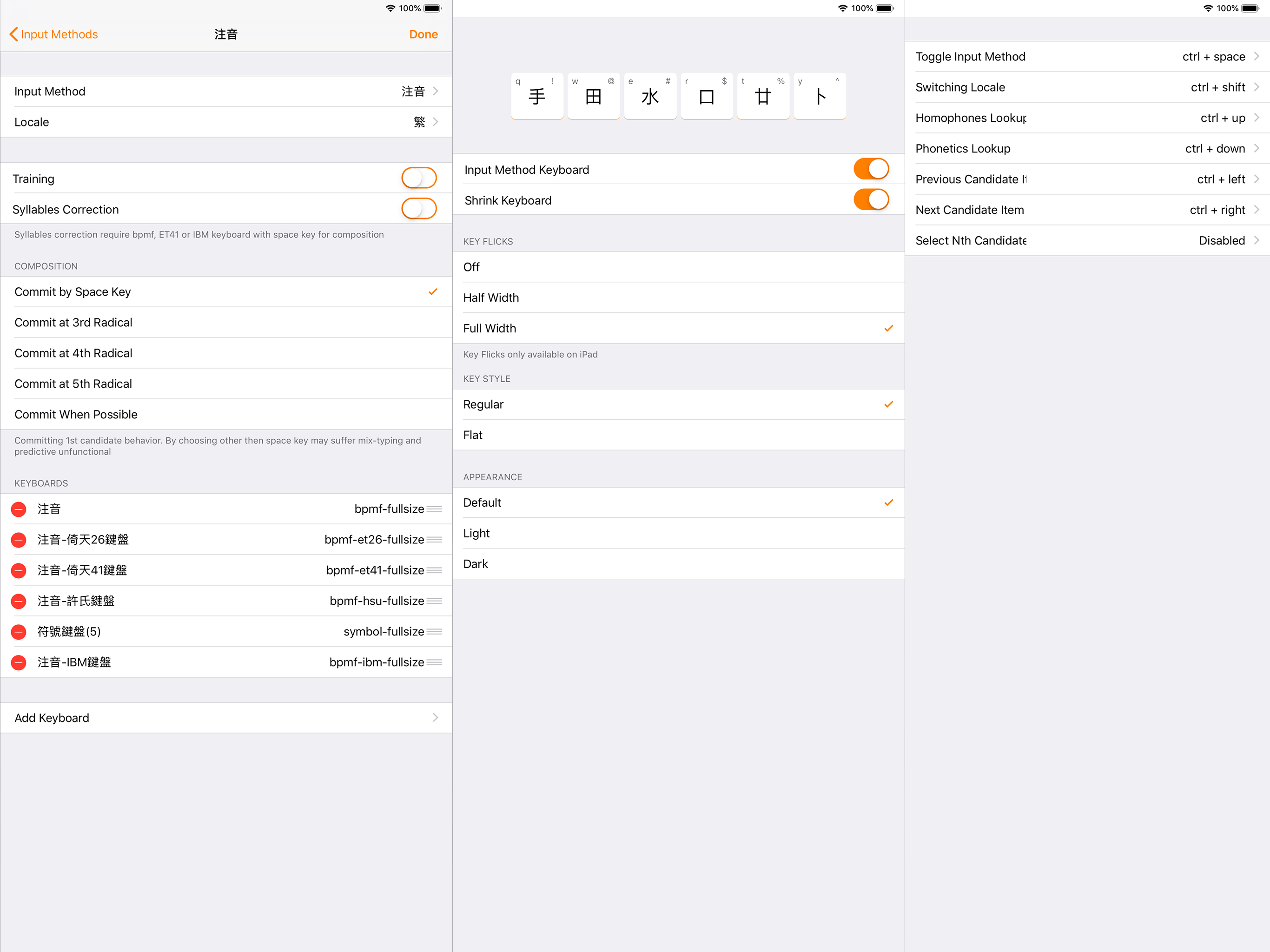Choose Commit at 3rd Radical
This screenshot has width=1270, height=952.
[226, 323]
